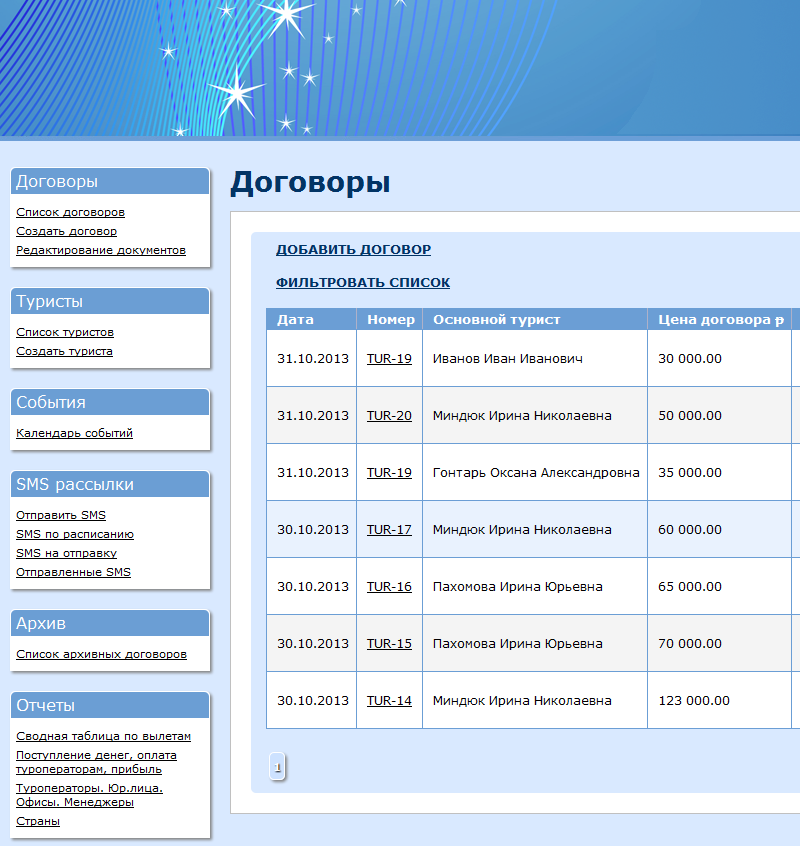The height and width of the screenshot is (846, 800).
Task: Click the Номер column header
Action: (x=389, y=319)
